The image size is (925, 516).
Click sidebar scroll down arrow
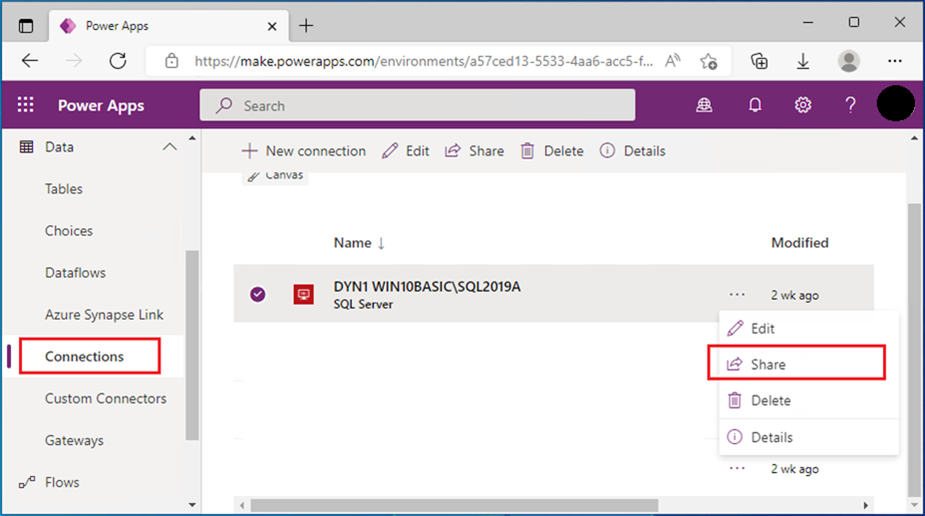[x=192, y=505]
